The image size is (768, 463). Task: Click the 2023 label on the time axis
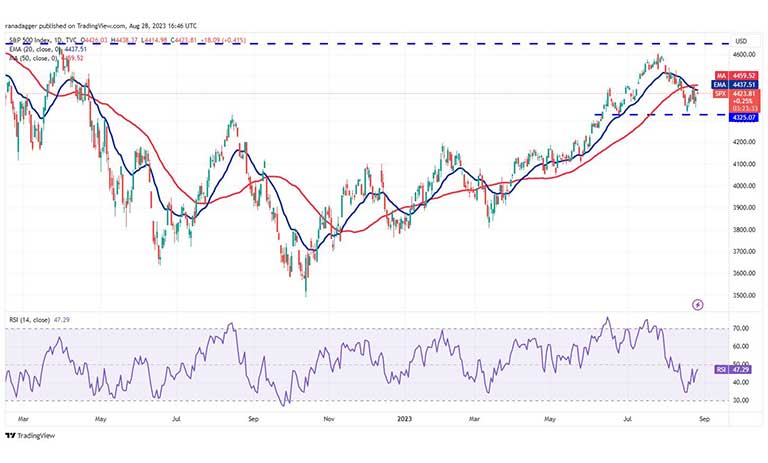tap(405, 419)
